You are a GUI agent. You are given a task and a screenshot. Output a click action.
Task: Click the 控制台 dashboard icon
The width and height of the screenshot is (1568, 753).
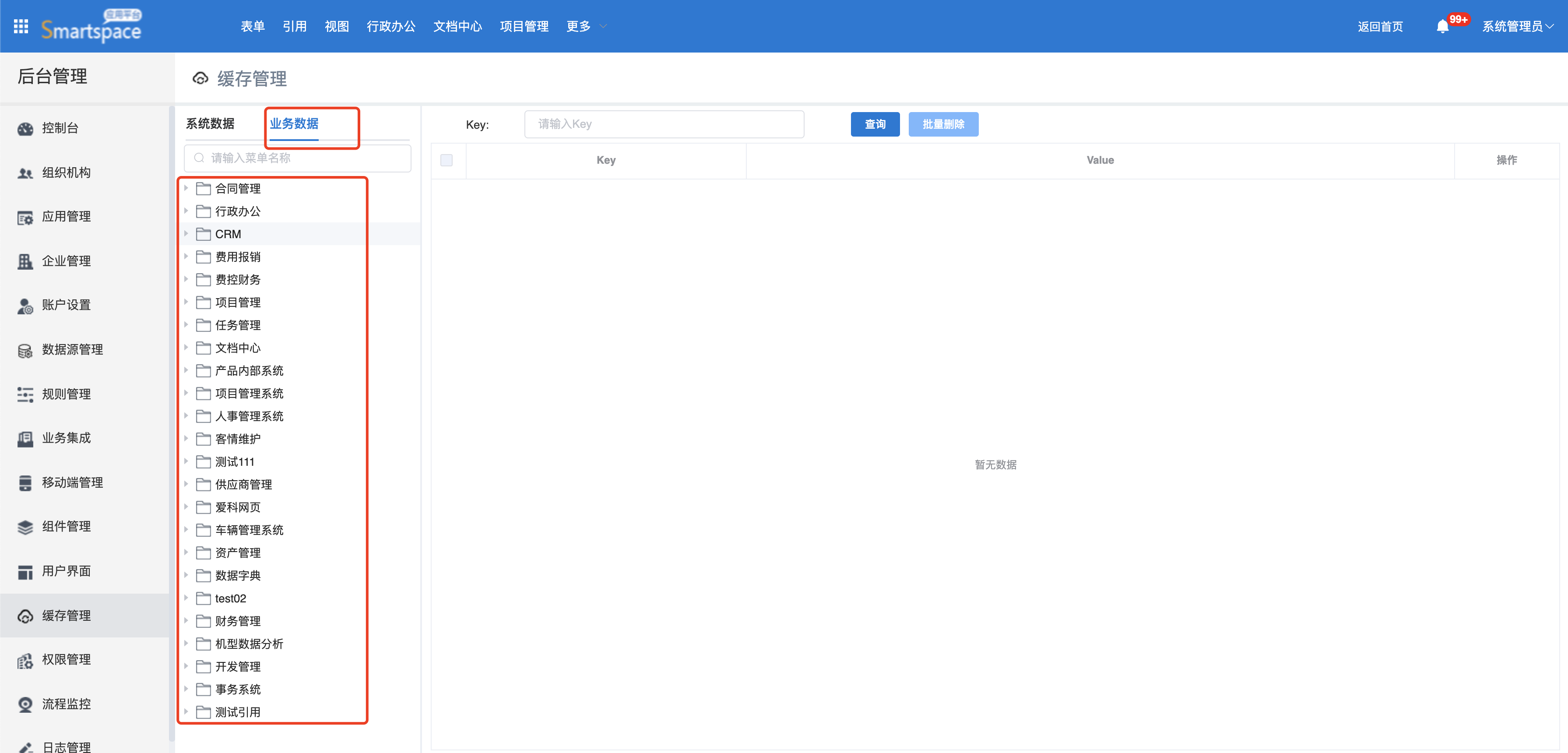coord(25,128)
